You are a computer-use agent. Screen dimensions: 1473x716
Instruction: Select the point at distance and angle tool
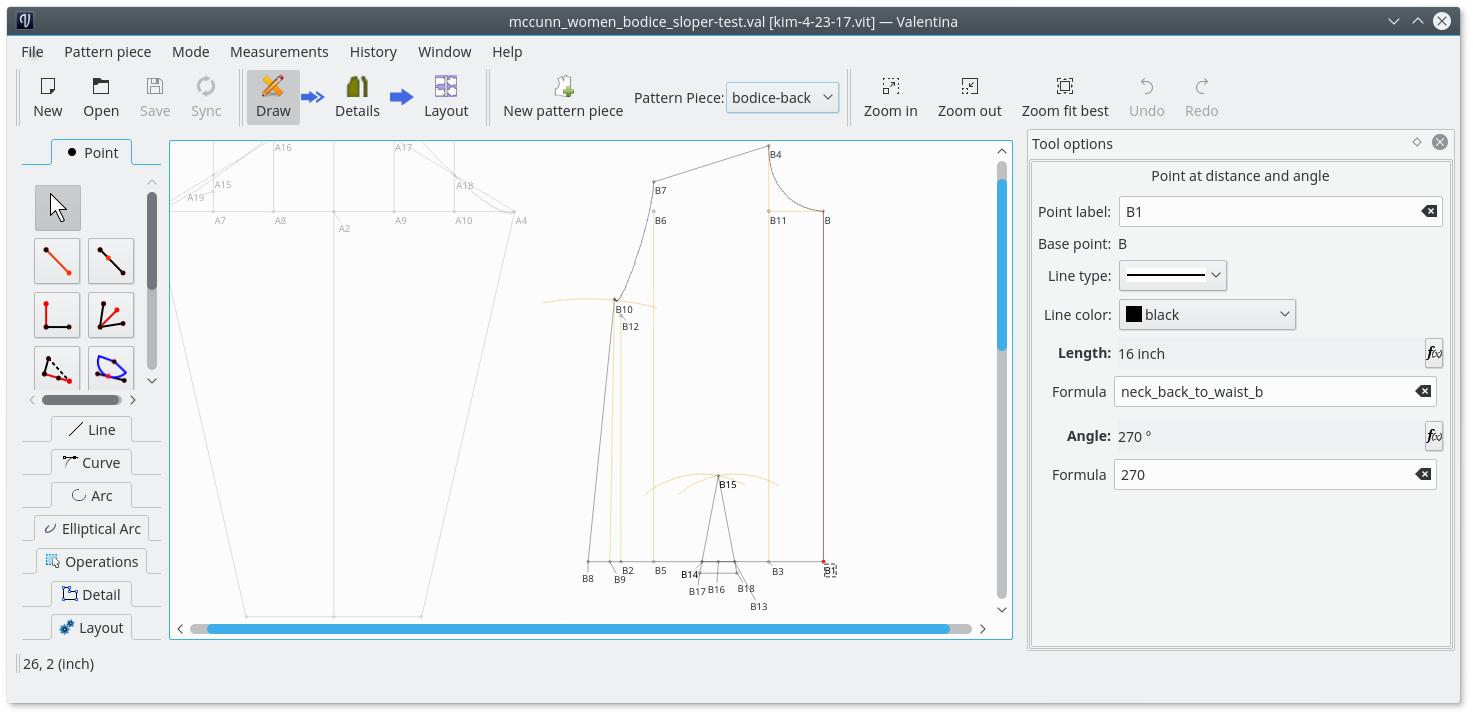click(57, 261)
